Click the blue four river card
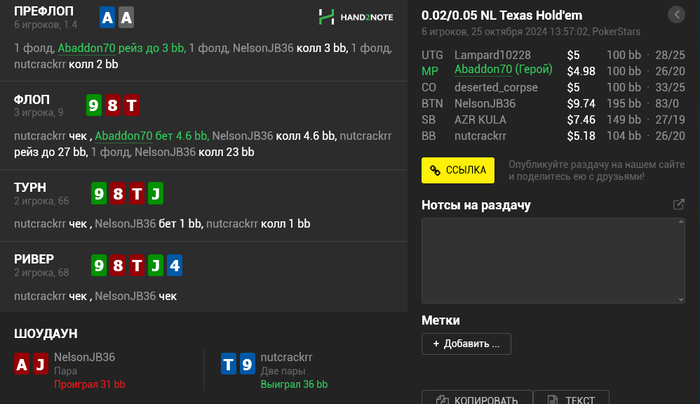The height and width of the screenshot is (404, 700). 174,265
